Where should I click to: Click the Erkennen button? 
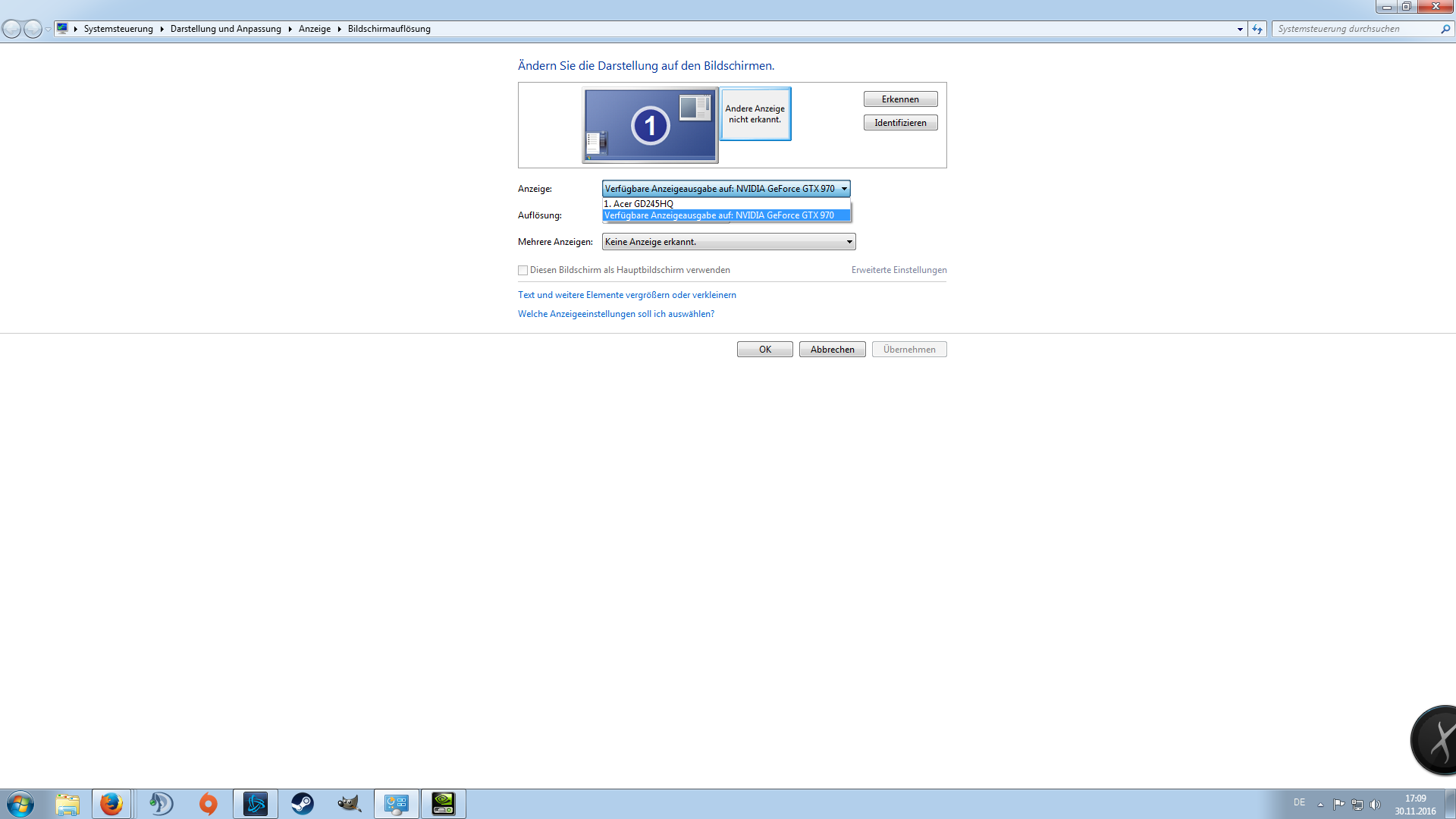tap(900, 99)
